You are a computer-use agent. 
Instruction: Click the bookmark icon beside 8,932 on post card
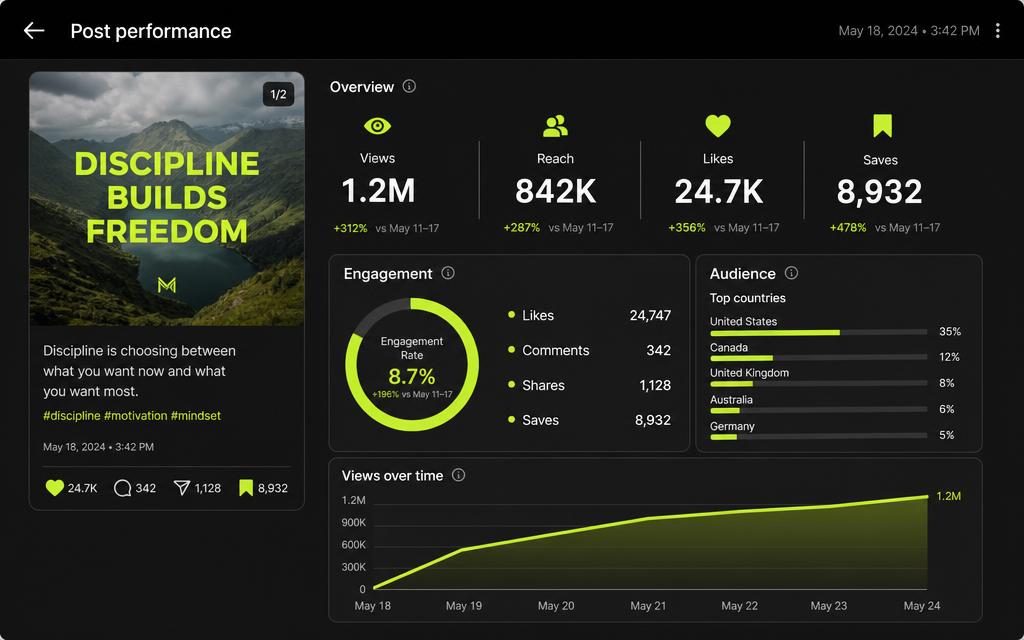pos(246,488)
